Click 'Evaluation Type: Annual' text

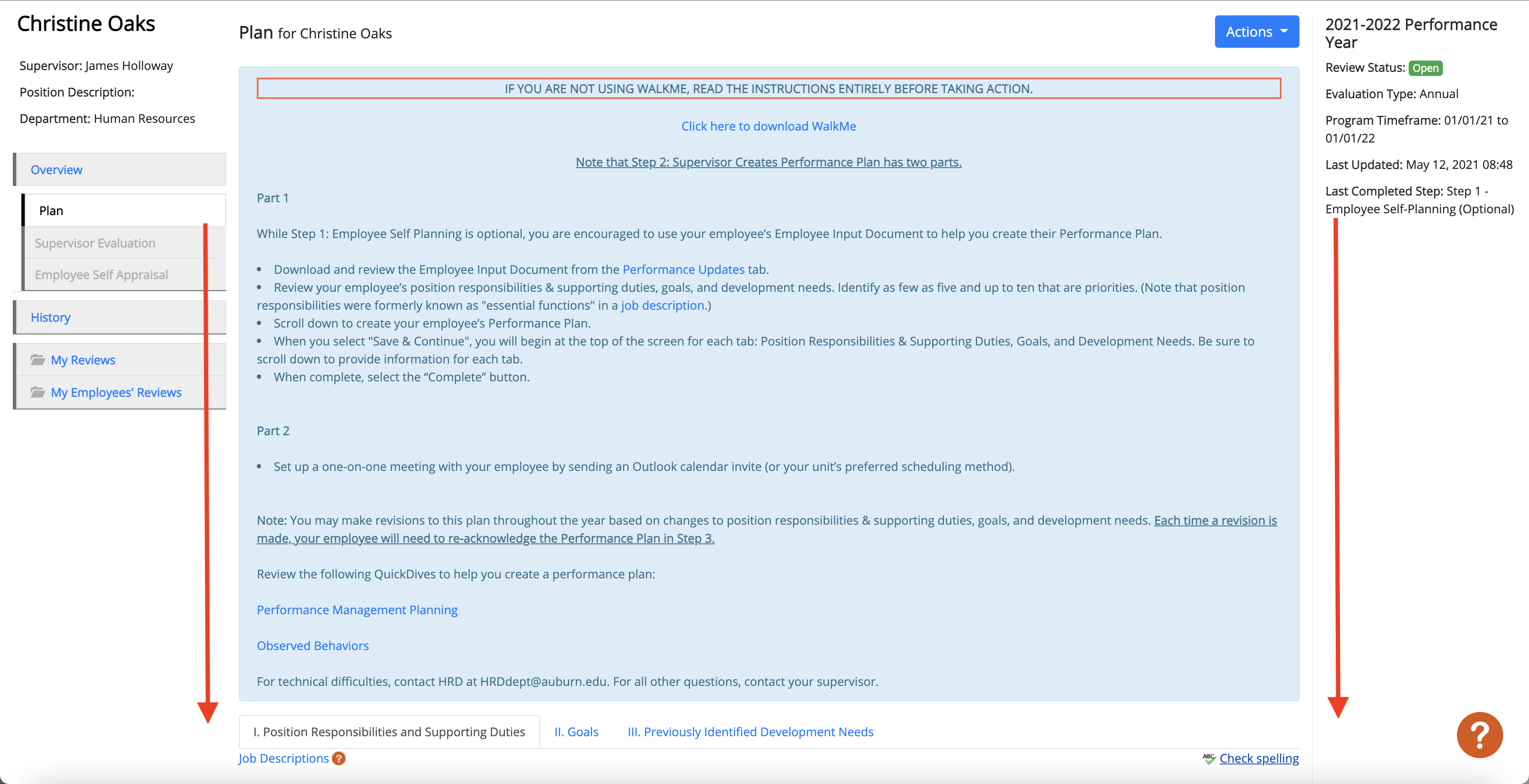(1391, 93)
